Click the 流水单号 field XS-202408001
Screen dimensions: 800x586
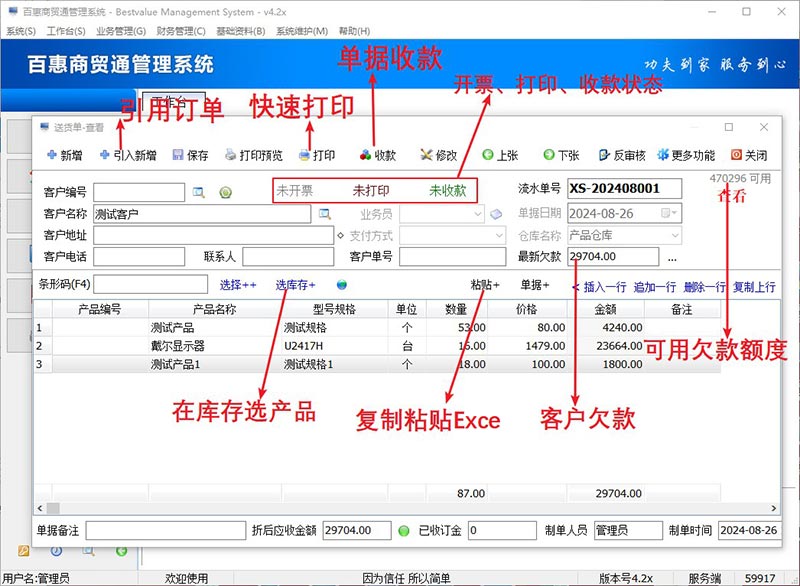click(x=624, y=188)
